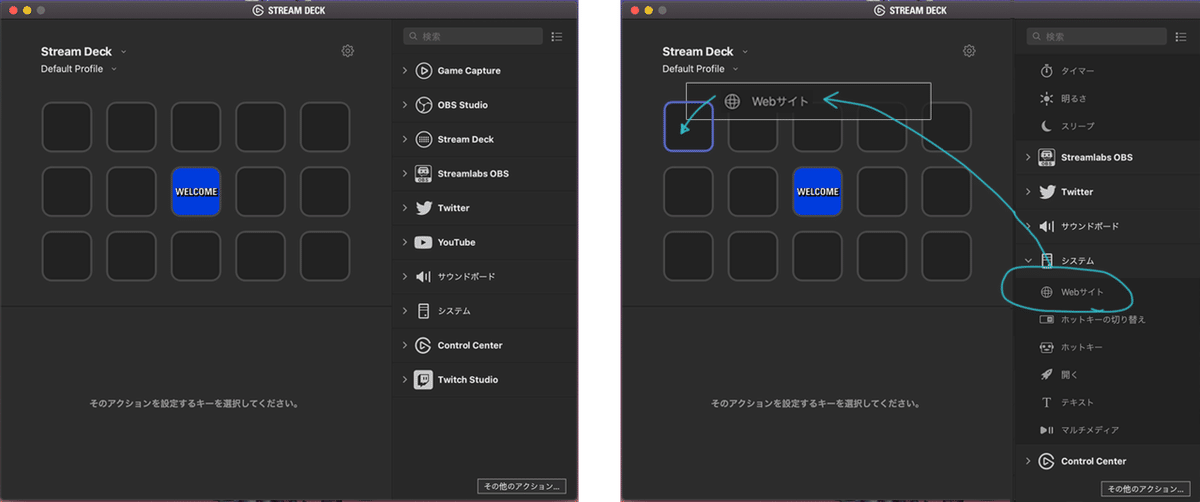
Task: Focus the 検索 search field in right window
Action: point(1097,36)
